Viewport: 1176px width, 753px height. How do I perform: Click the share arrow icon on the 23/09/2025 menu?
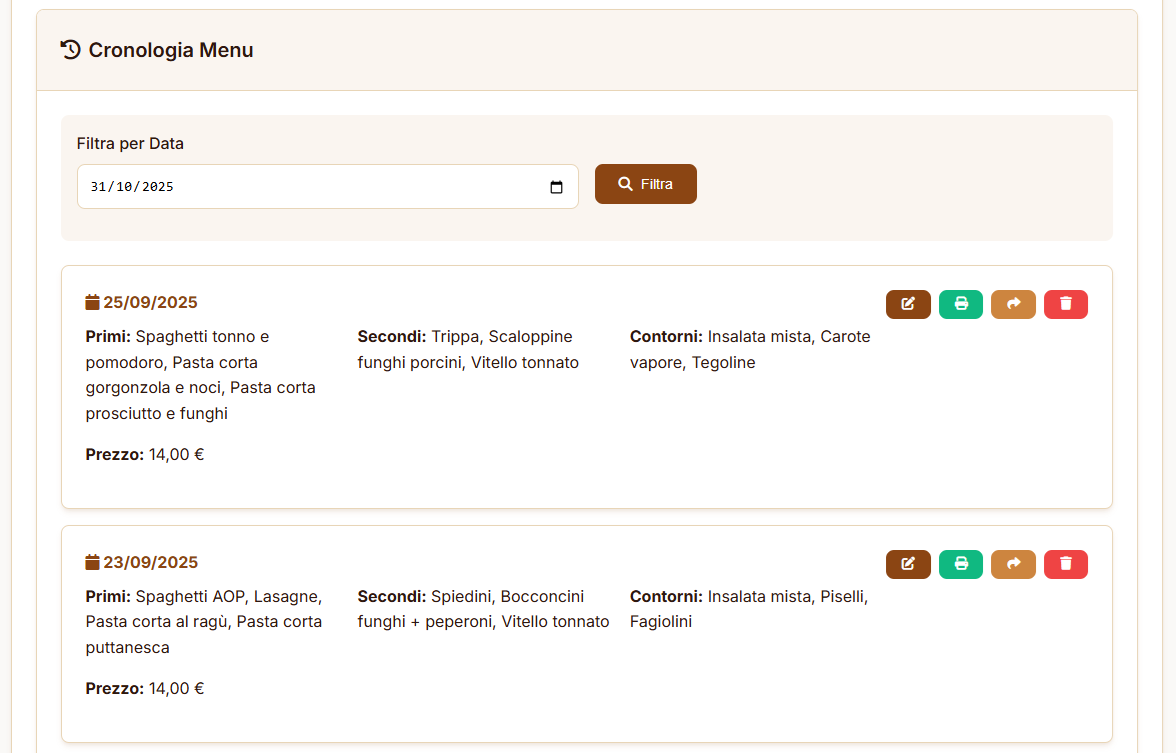pyautogui.click(x=1013, y=564)
